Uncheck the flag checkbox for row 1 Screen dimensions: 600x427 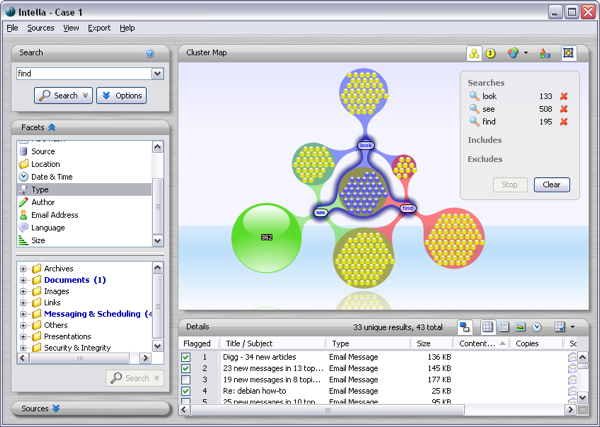[x=186, y=357]
